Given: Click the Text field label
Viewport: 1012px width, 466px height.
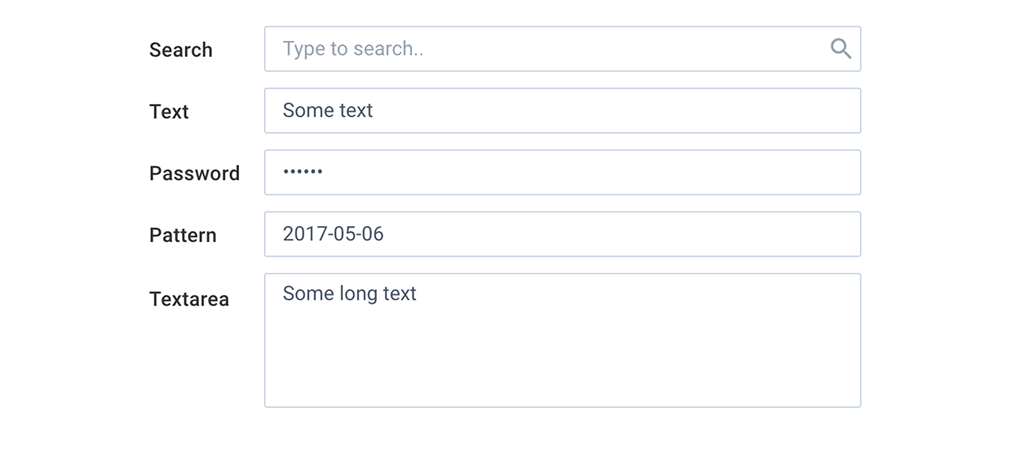Looking at the screenshot, I should (169, 112).
